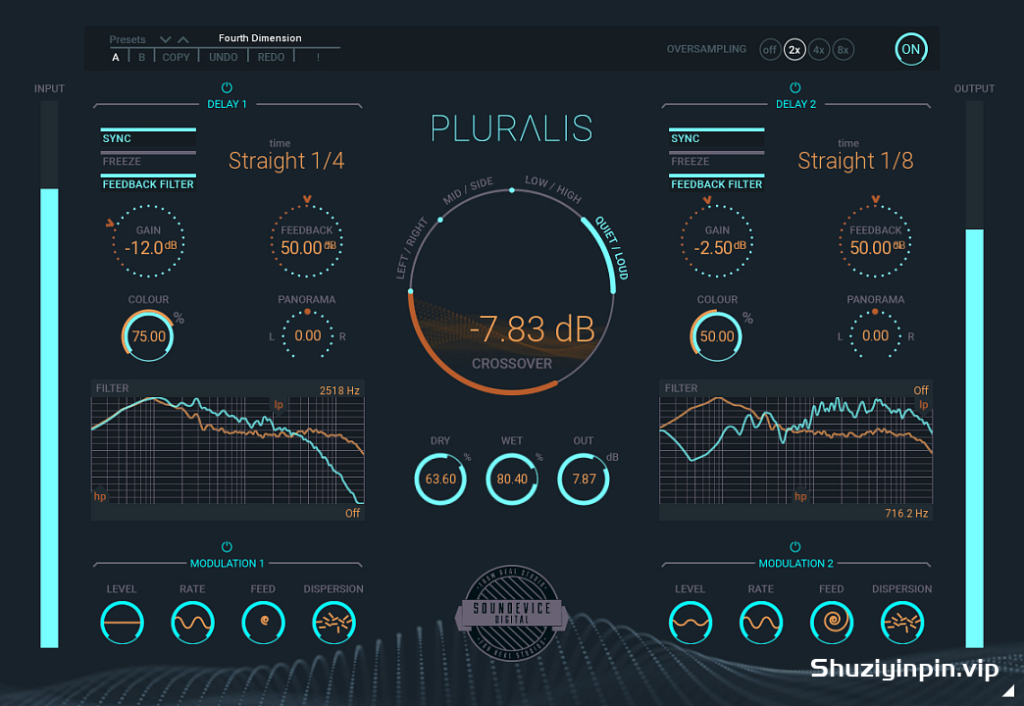The image size is (1024, 706).
Task: Click the Delay 2 PANORAMA dial
Action: click(x=875, y=335)
